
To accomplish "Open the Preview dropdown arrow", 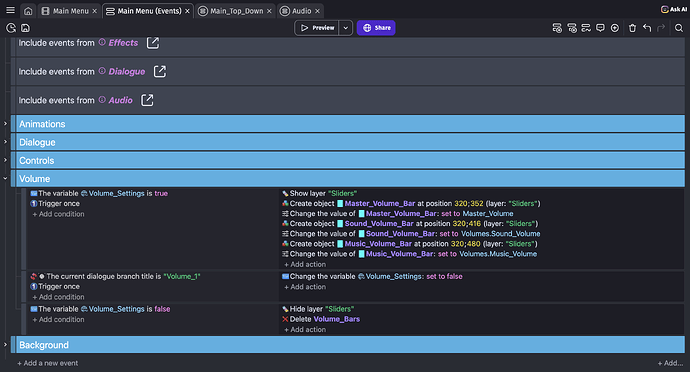I will pos(345,28).
